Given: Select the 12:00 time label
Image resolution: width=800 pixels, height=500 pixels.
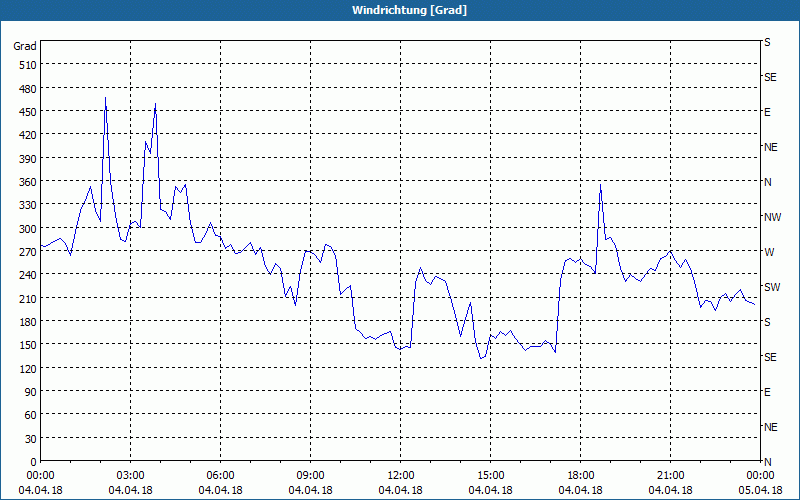Looking at the screenshot, I should [x=401, y=476].
